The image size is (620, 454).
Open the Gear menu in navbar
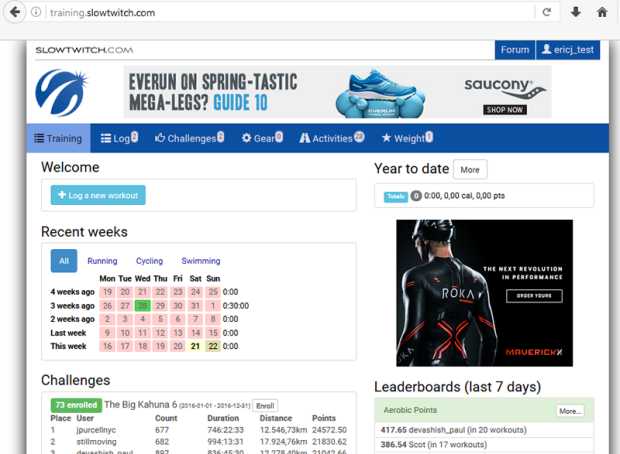click(x=262, y=138)
